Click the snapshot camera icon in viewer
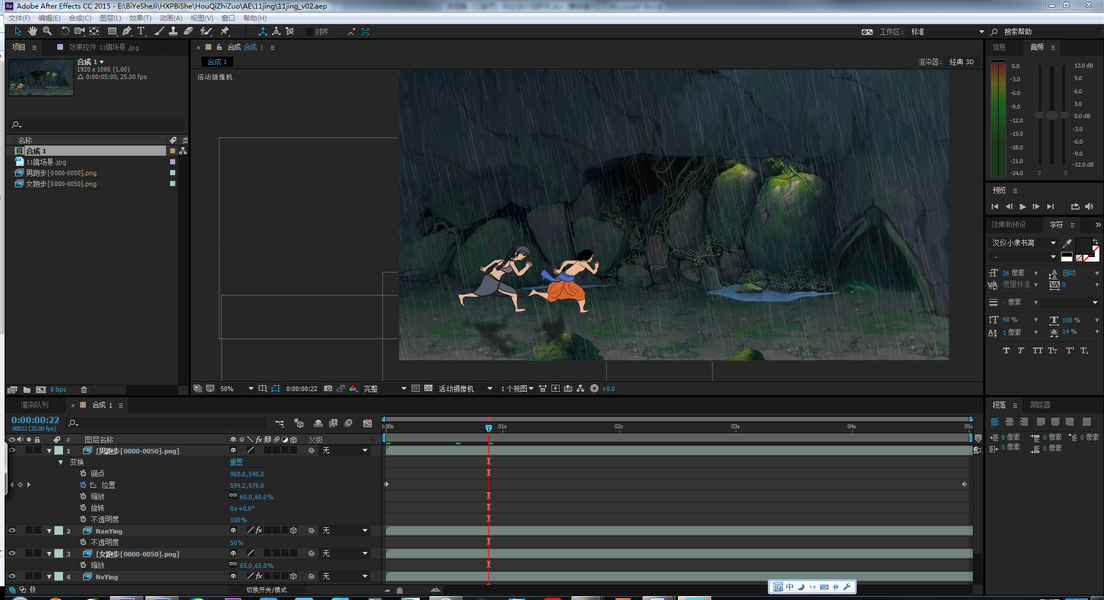This screenshot has width=1104, height=600. [x=328, y=389]
